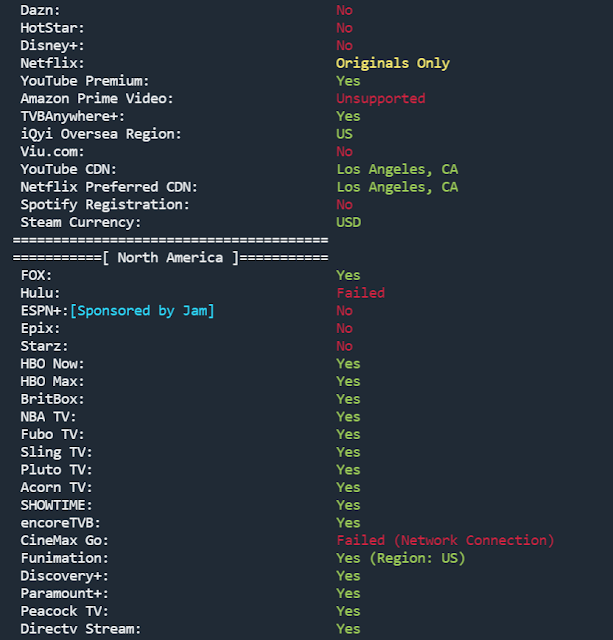Viewport: 613px width, 640px height.
Task: Click the "Dazn:" label
Action: (x=41, y=10)
